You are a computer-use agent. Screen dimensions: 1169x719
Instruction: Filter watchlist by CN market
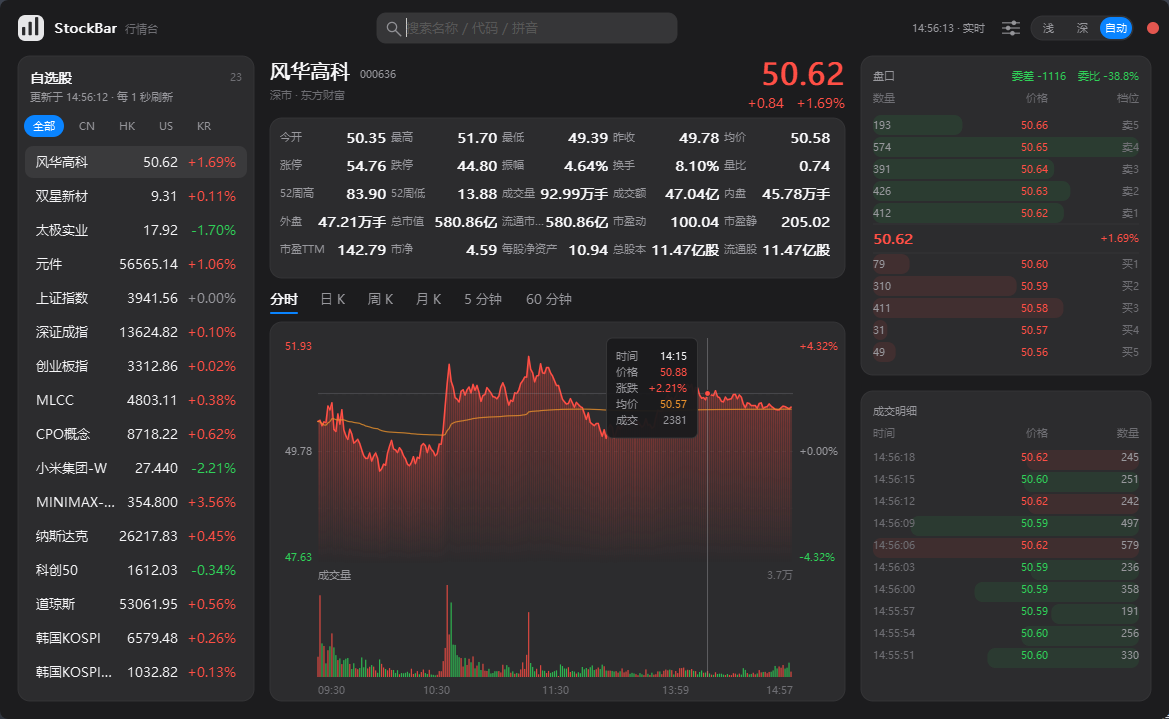(86, 126)
